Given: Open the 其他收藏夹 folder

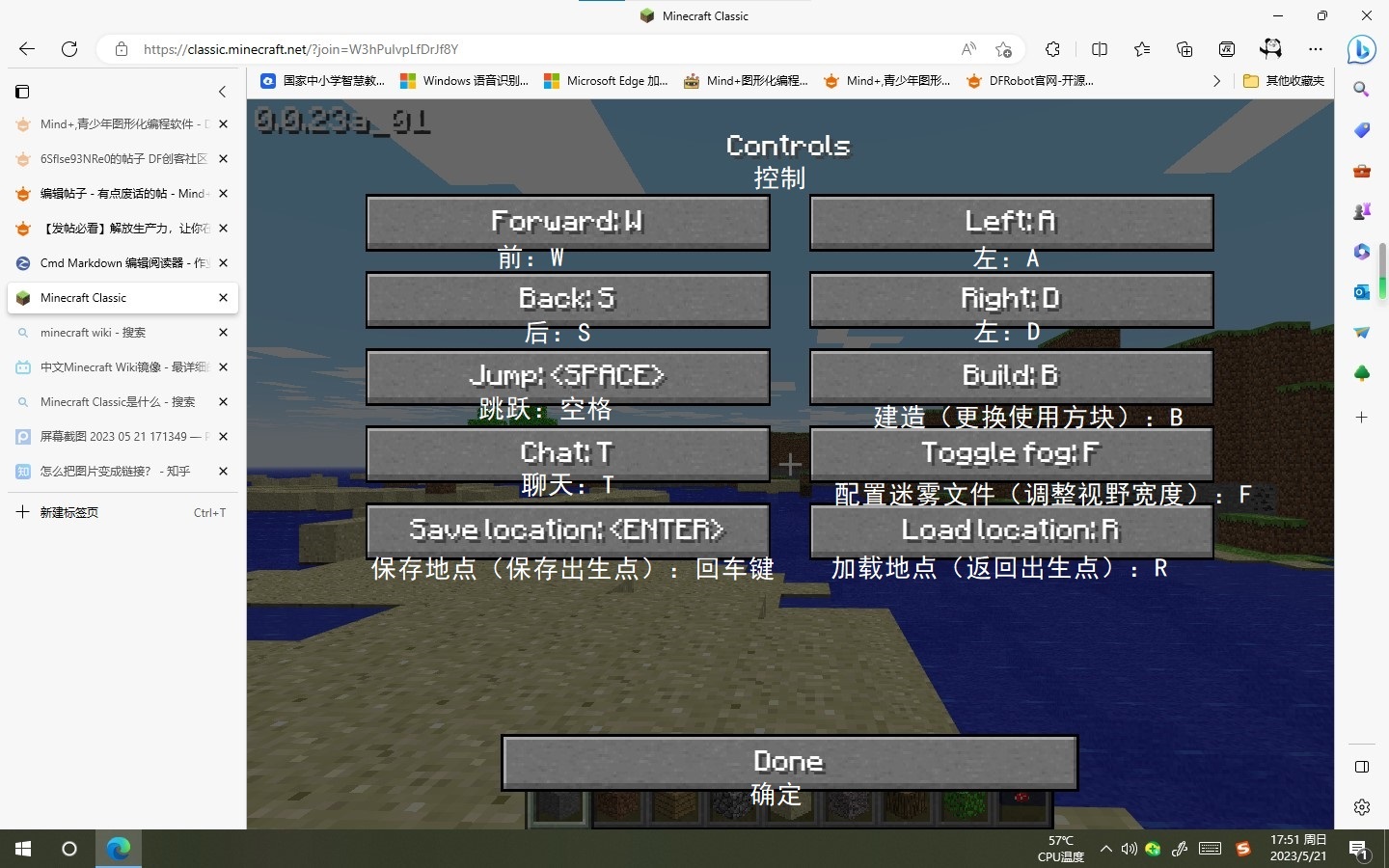Looking at the screenshot, I should point(1284,81).
